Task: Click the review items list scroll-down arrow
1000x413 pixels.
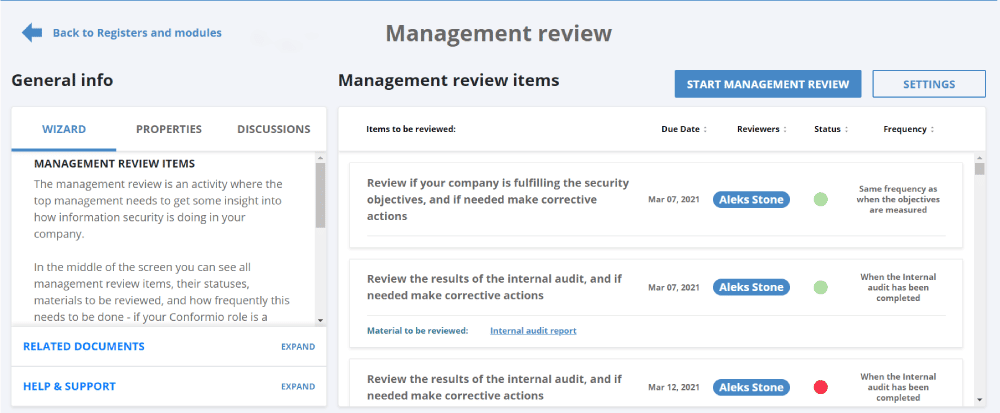Action: [x=980, y=400]
